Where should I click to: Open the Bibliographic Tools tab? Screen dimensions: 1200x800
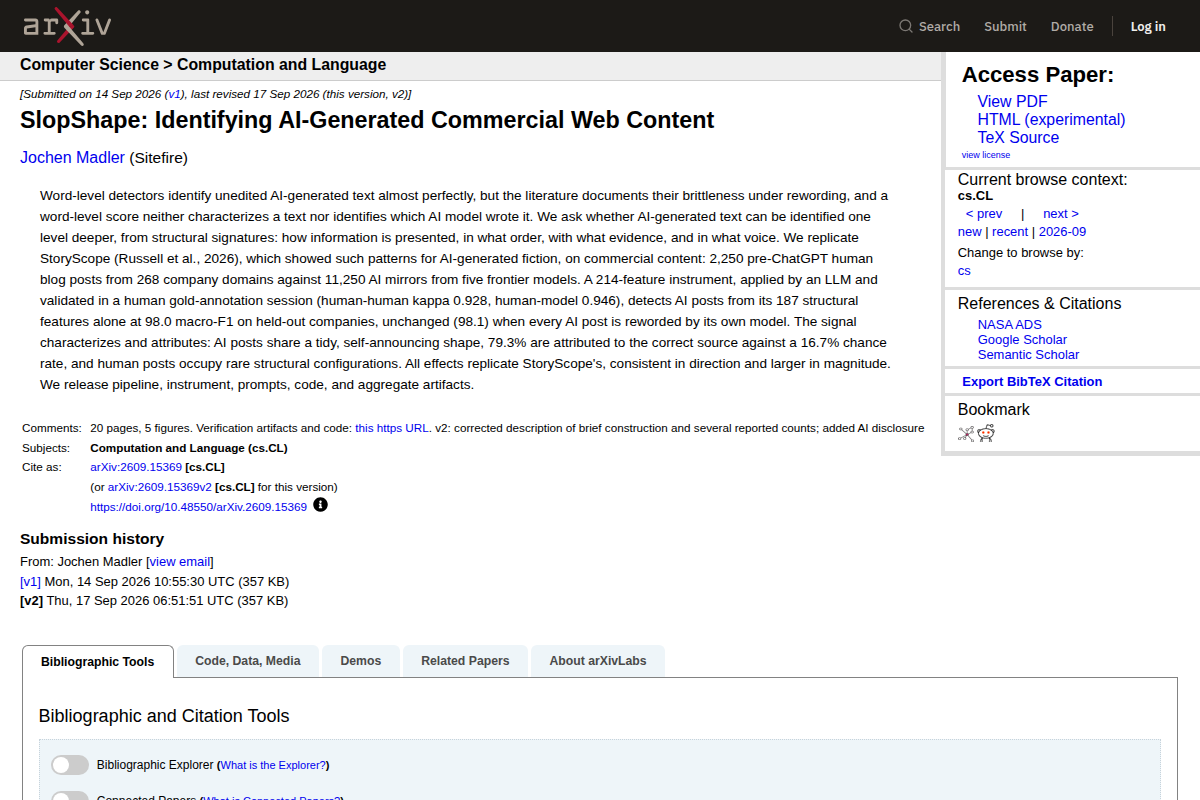pyautogui.click(x=98, y=661)
